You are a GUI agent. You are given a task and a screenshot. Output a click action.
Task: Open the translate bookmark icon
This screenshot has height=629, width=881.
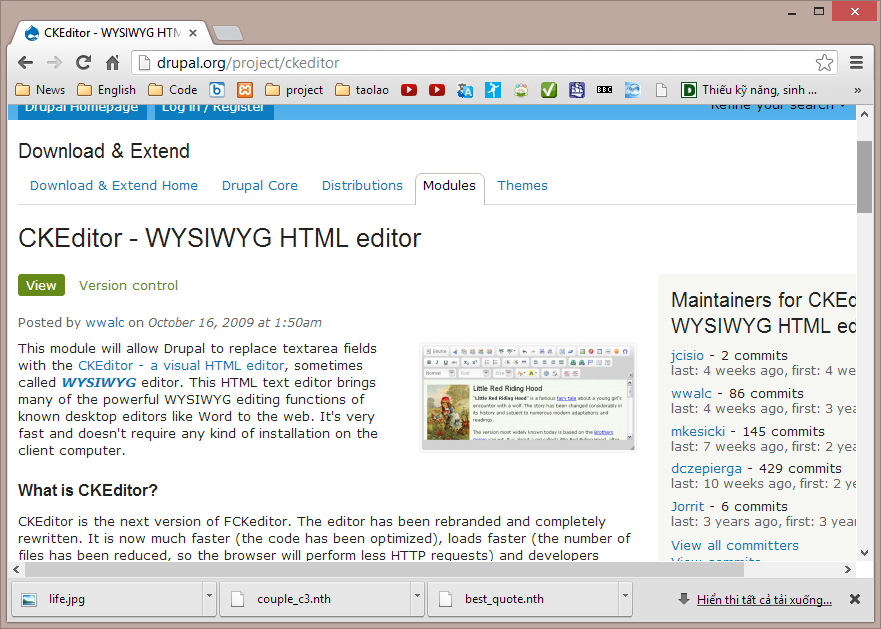pos(465,90)
